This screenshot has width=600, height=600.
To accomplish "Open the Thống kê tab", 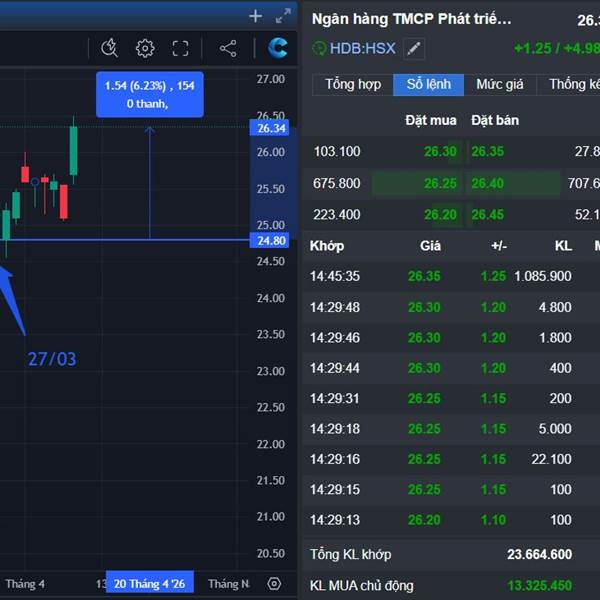I will [x=572, y=84].
